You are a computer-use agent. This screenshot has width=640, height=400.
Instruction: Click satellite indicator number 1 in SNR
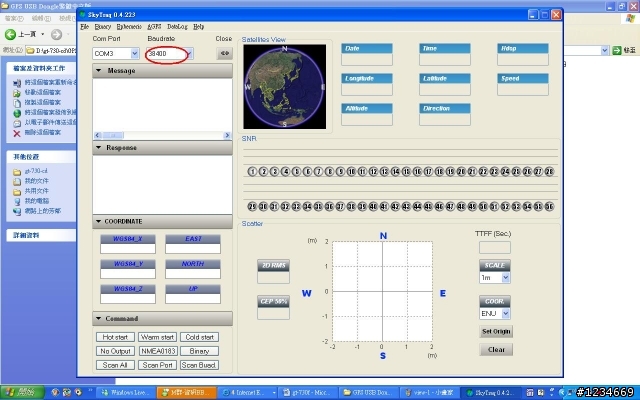tap(252, 171)
